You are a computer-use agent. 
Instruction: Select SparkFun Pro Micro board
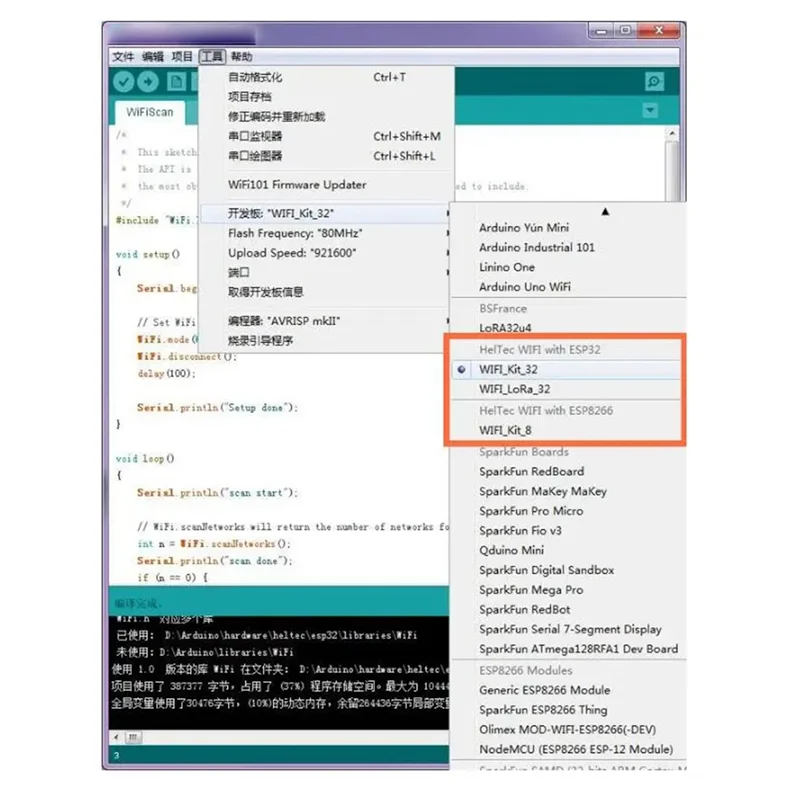point(568,511)
